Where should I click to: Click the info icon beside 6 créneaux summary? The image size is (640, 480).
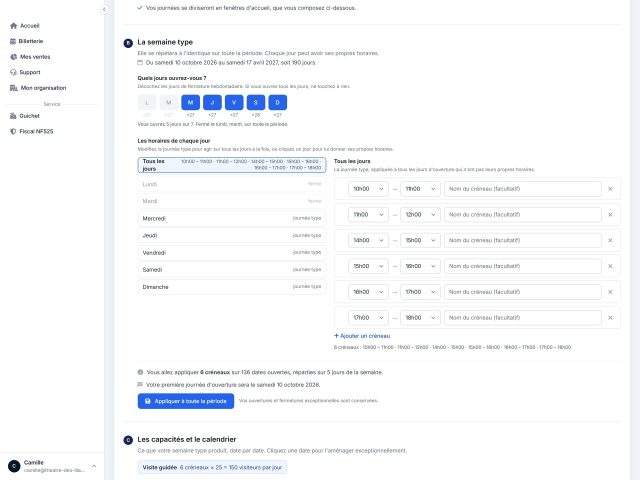pos(140,372)
